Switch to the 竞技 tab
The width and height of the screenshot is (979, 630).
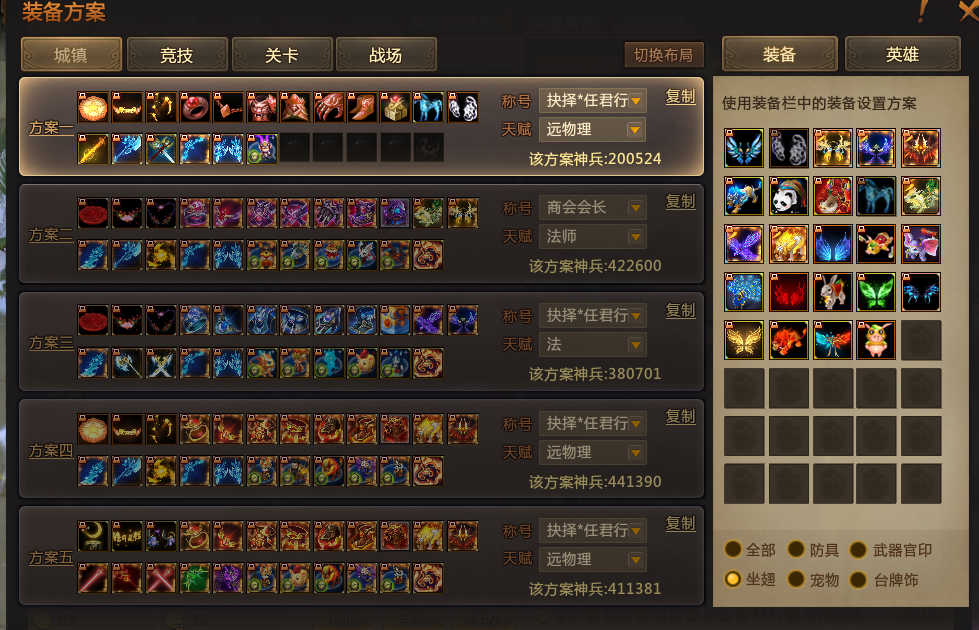[177, 55]
